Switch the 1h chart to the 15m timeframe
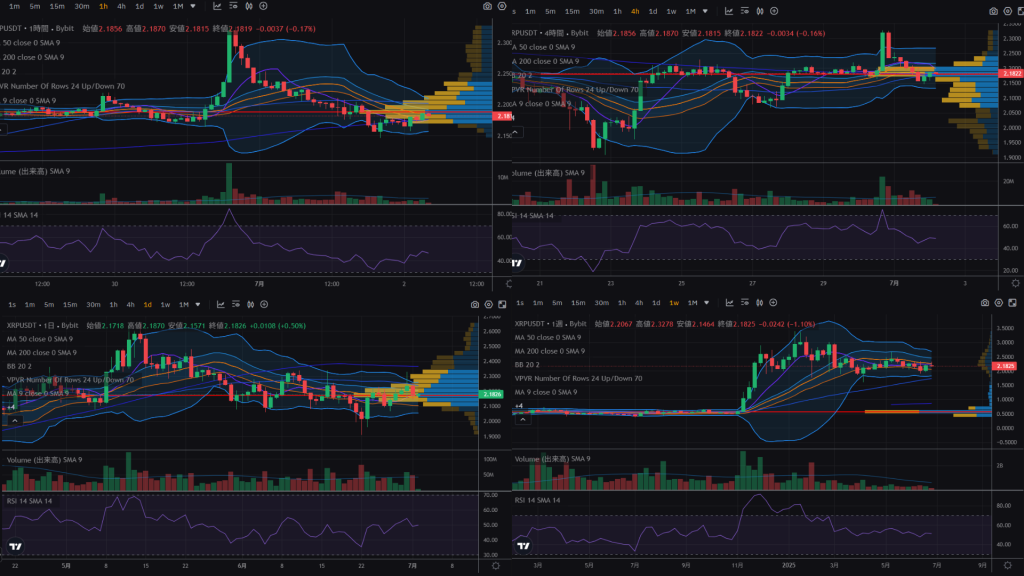Image resolution: width=1024 pixels, height=576 pixels. tap(57, 6)
